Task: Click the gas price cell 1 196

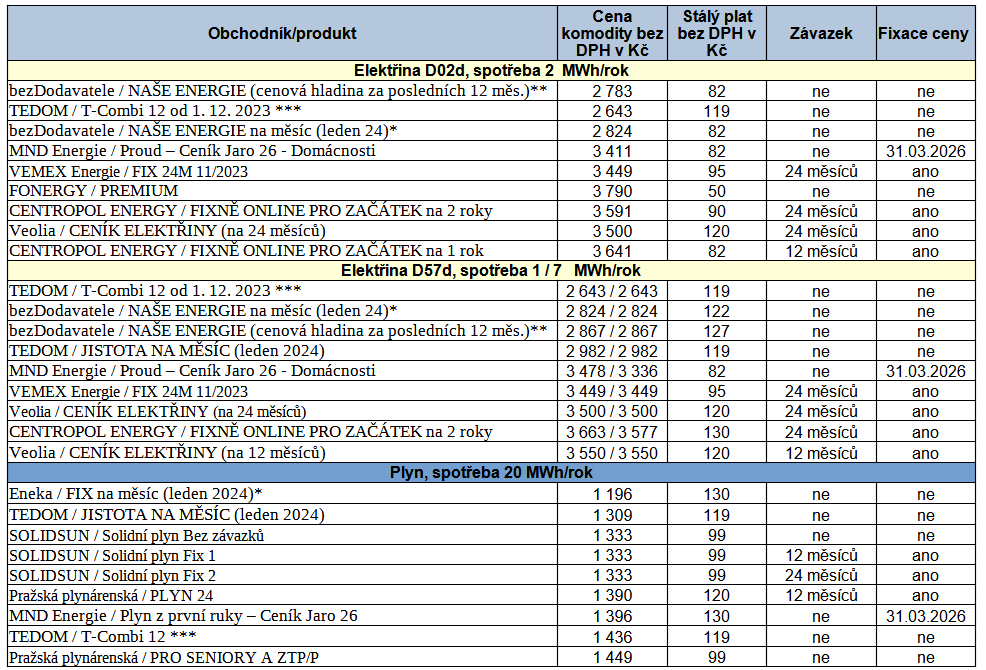Action: coord(612,494)
